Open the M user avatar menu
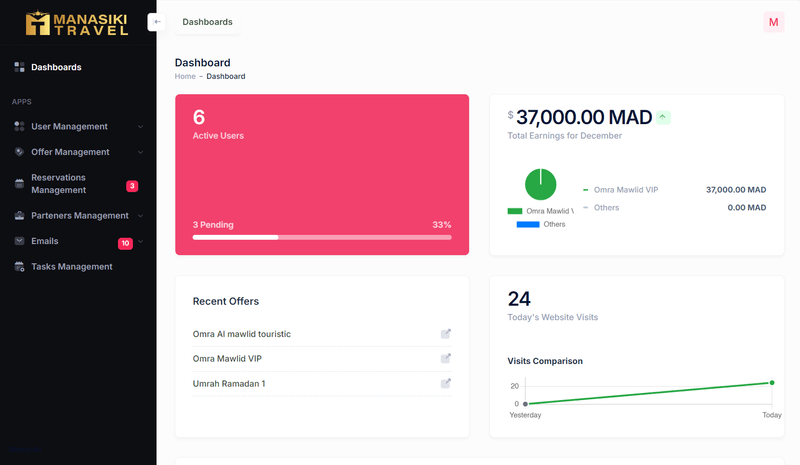This screenshot has width=800, height=465. [773, 22]
